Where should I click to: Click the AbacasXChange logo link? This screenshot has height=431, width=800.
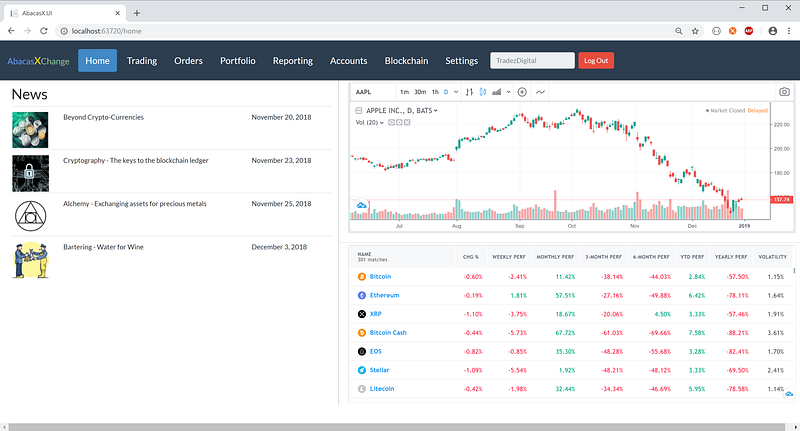pos(38,61)
